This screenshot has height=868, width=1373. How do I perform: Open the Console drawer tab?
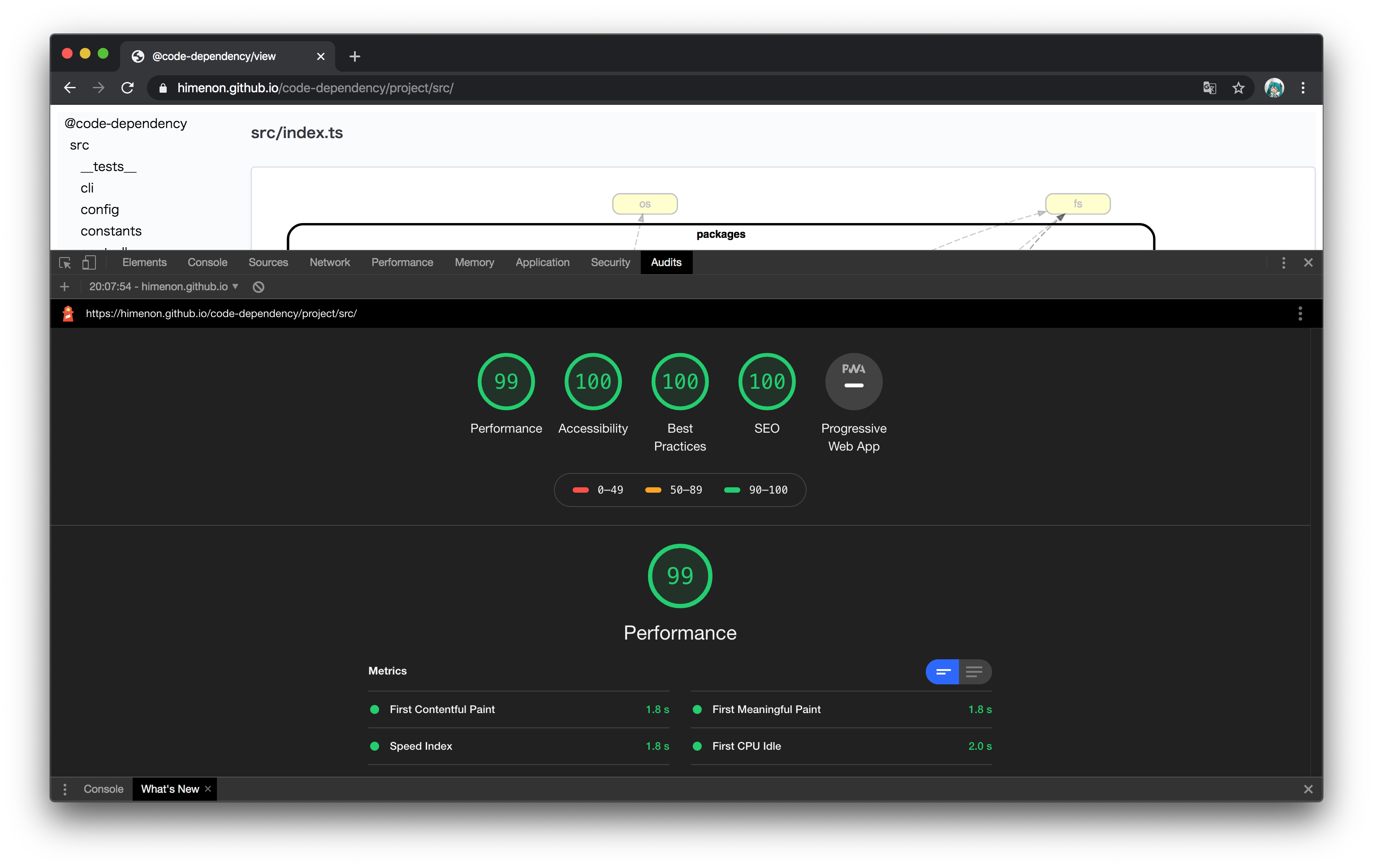103,789
